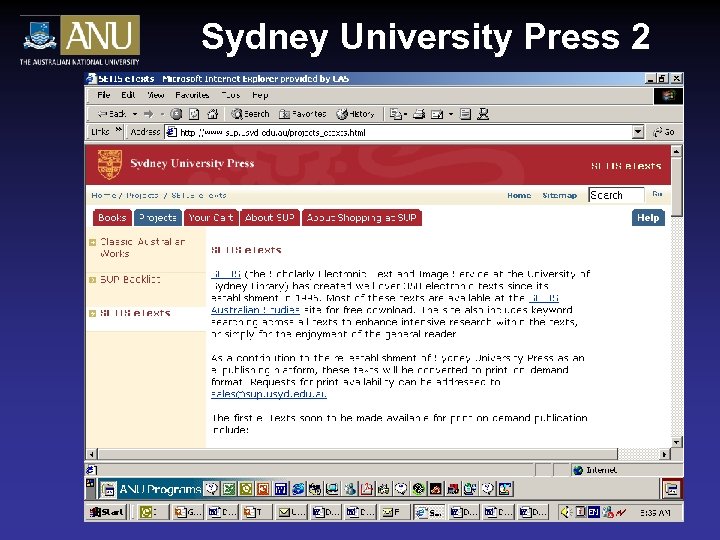
Task: Click the vertical scrollbar down arrow
Action: [676, 442]
